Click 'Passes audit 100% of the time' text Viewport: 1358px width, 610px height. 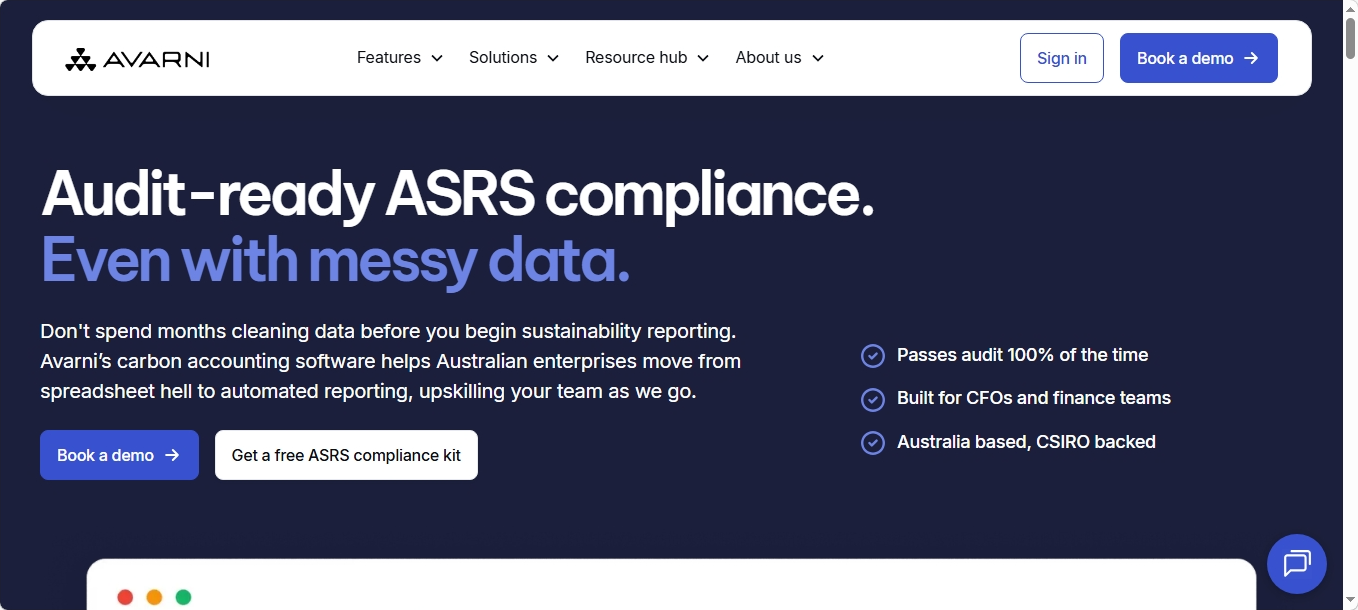coord(1022,355)
